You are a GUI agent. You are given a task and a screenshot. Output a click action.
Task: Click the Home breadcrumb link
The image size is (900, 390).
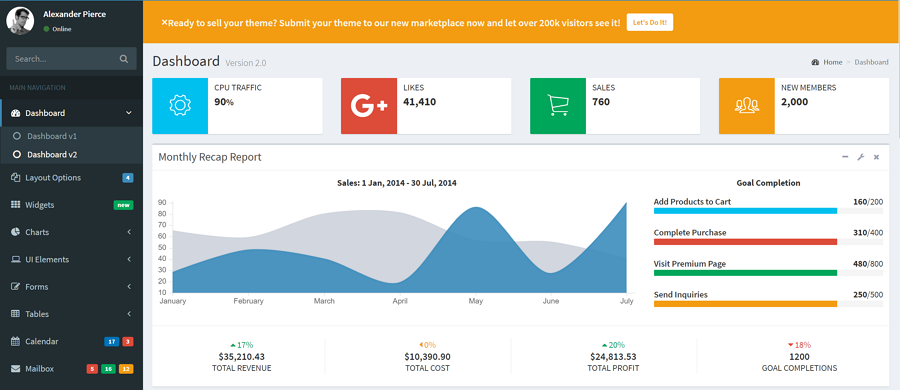click(832, 62)
